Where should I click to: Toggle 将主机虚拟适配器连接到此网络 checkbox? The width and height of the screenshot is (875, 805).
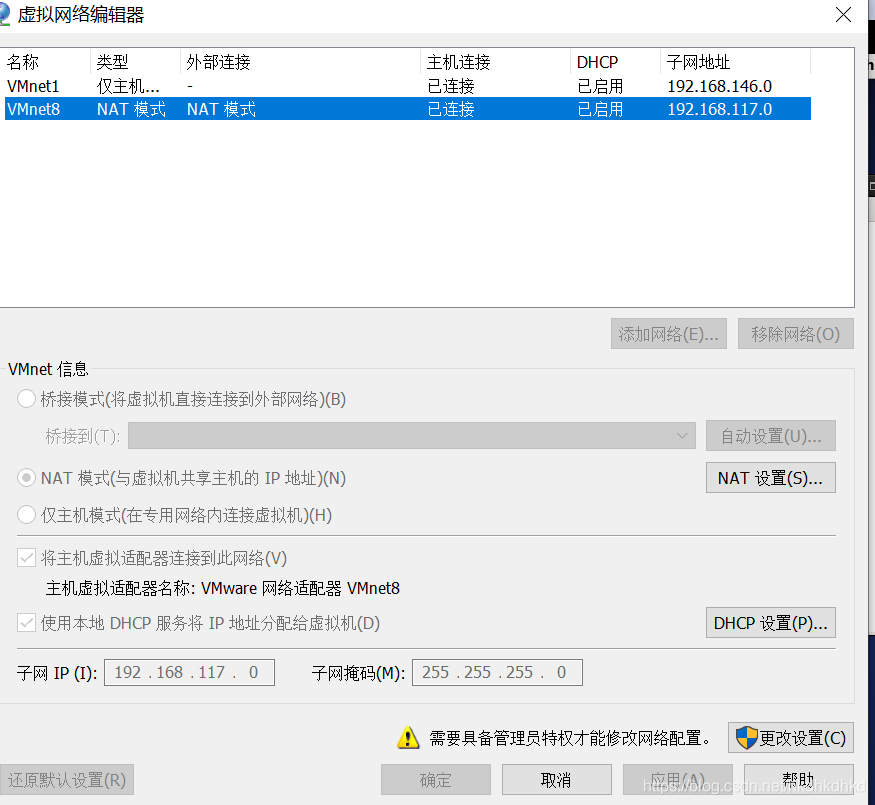point(26,558)
